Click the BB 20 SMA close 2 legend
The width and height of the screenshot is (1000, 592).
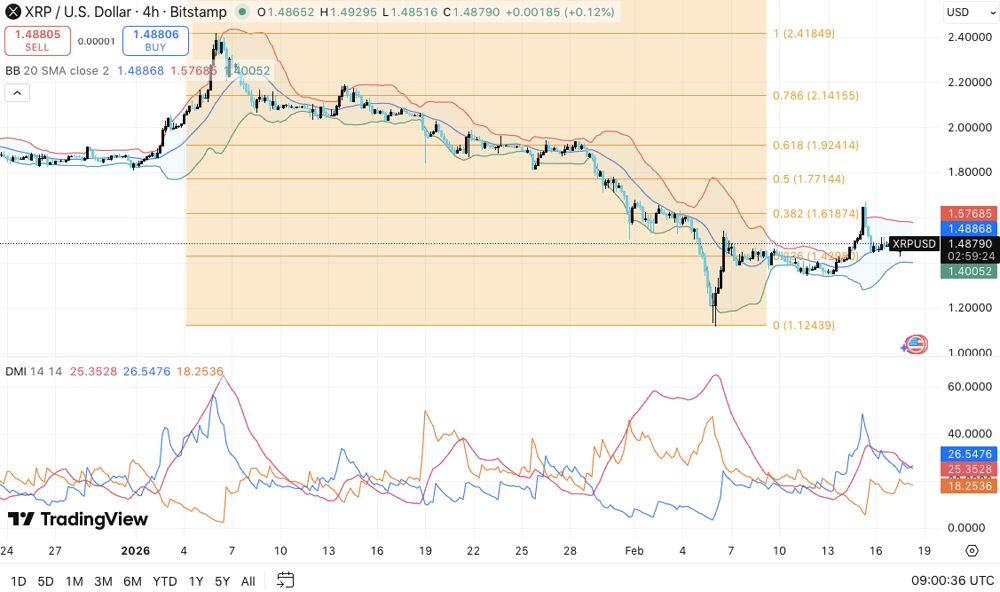[57, 71]
